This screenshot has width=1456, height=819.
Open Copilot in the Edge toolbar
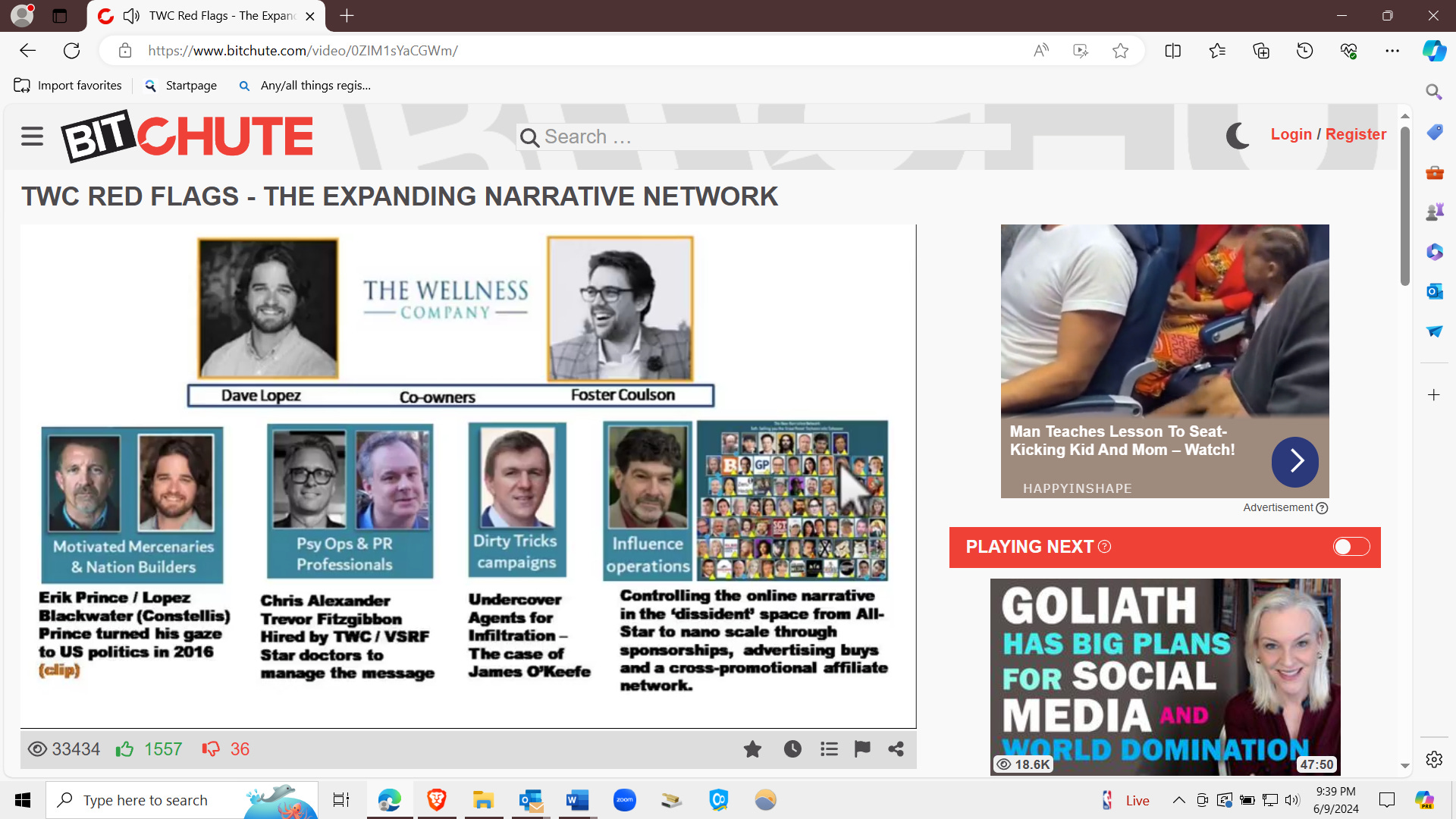click(x=1433, y=51)
